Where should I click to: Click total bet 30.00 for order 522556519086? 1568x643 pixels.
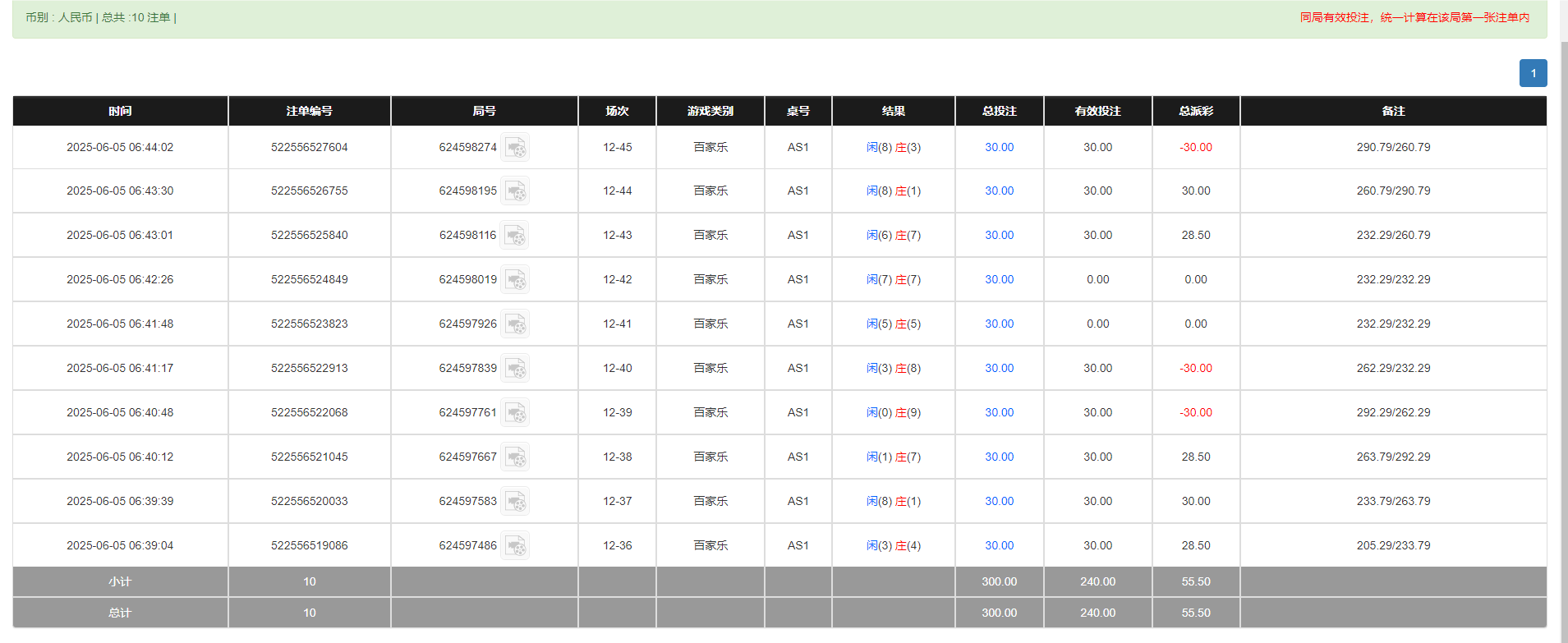click(999, 546)
